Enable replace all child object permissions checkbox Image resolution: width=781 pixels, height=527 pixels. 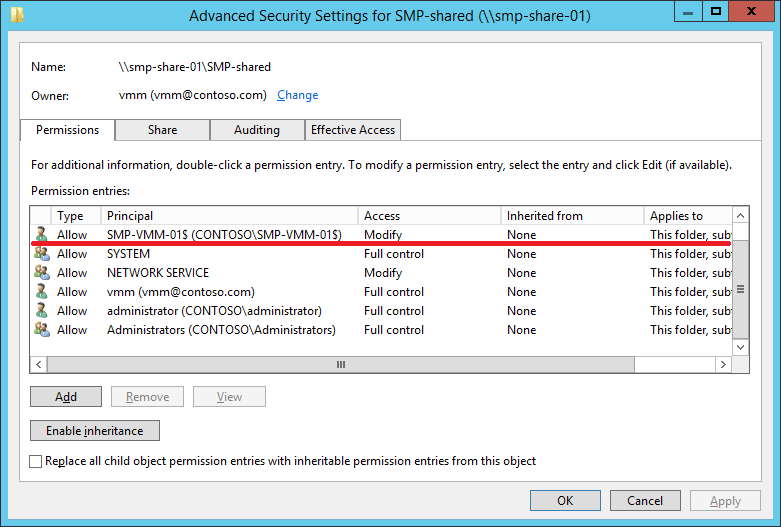37,462
